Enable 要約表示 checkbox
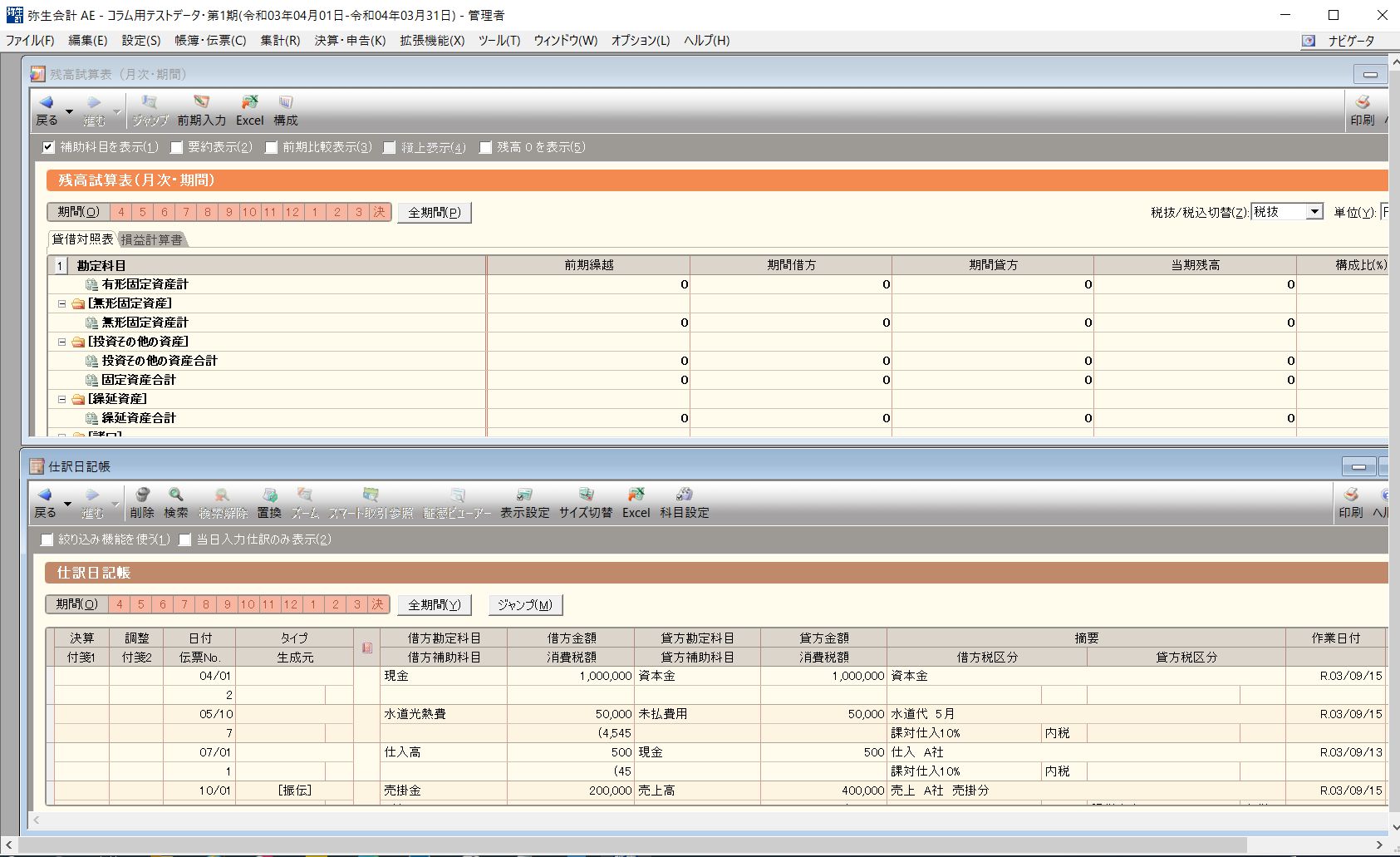This screenshot has width=1400, height=857. tap(176, 147)
